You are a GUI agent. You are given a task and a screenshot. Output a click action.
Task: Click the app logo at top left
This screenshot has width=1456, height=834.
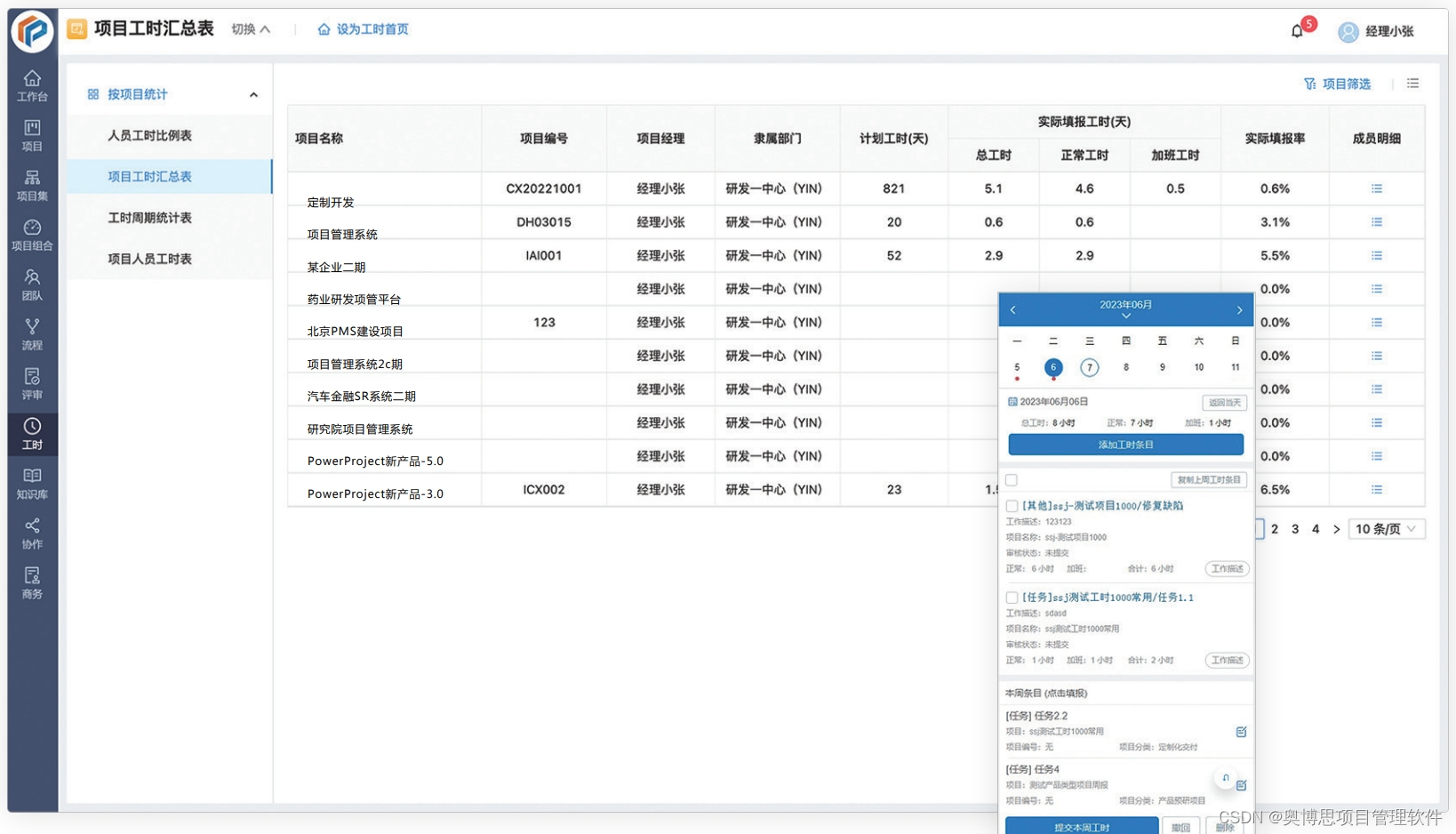(x=33, y=31)
